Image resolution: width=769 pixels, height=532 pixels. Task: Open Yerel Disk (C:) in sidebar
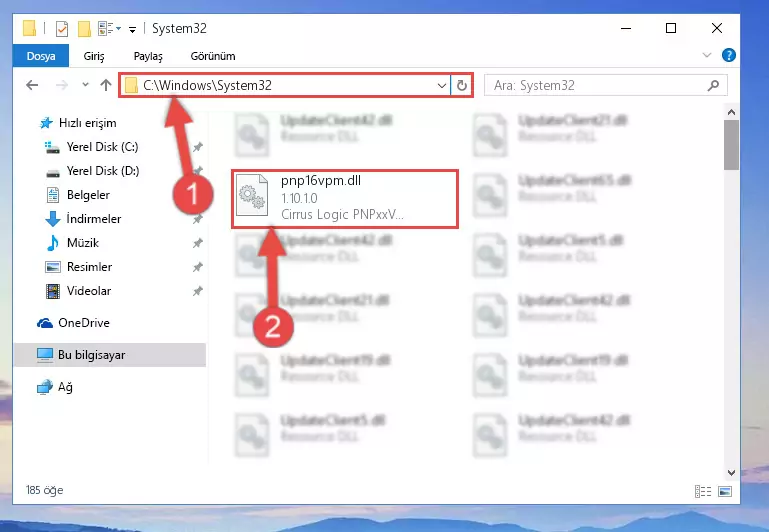click(x=103, y=147)
